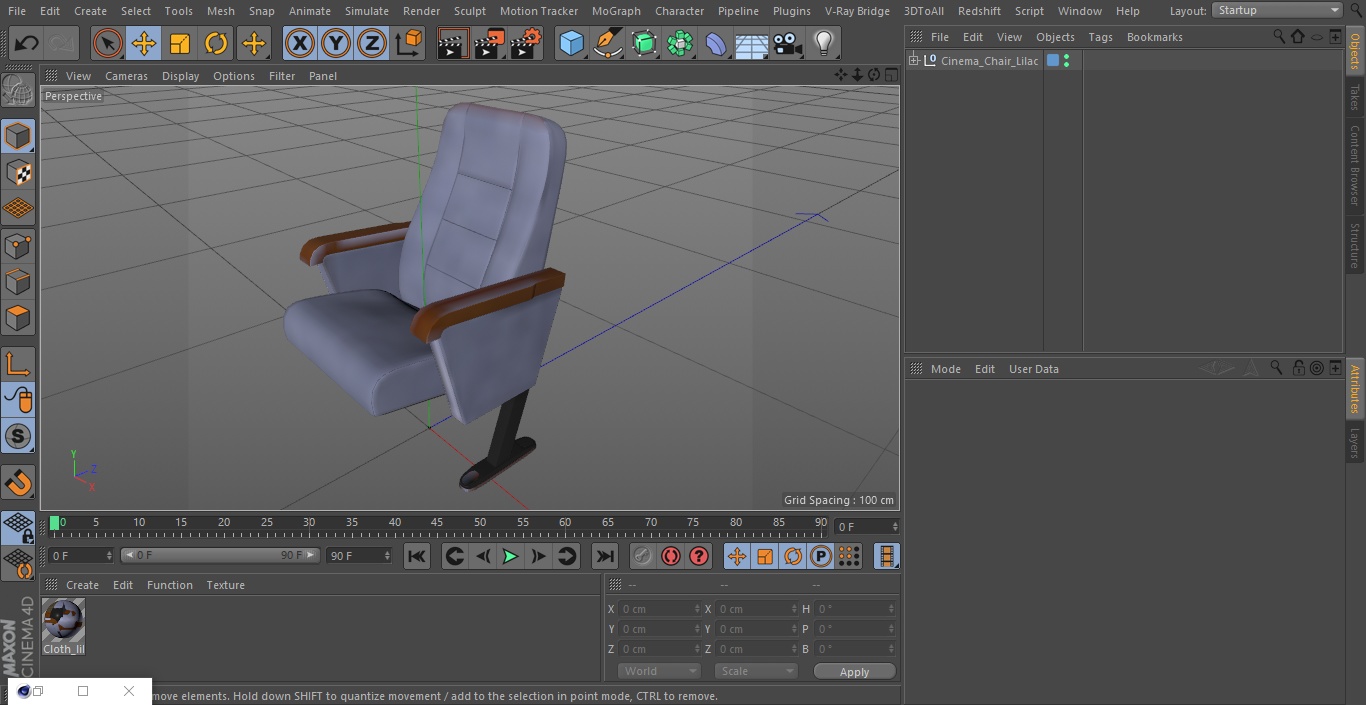The width and height of the screenshot is (1366, 705).
Task: Enable Texture mode checkerboard icon
Action: (x=18, y=172)
